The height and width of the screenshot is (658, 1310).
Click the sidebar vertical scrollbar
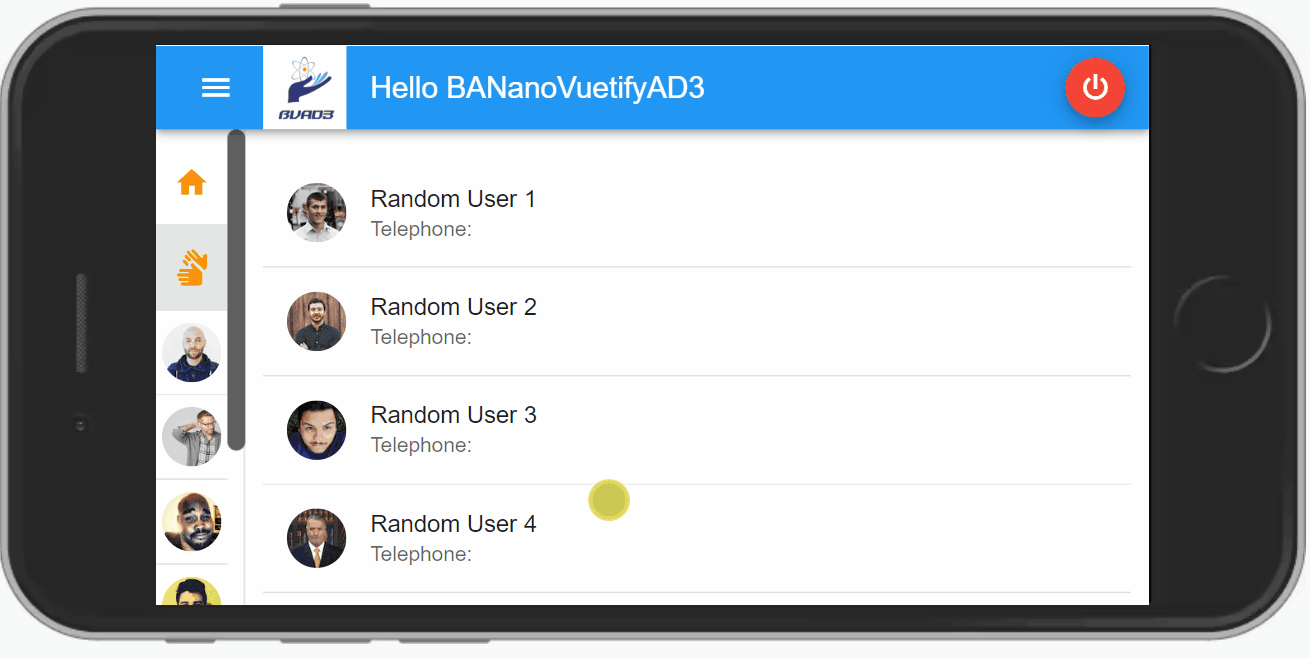click(236, 290)
